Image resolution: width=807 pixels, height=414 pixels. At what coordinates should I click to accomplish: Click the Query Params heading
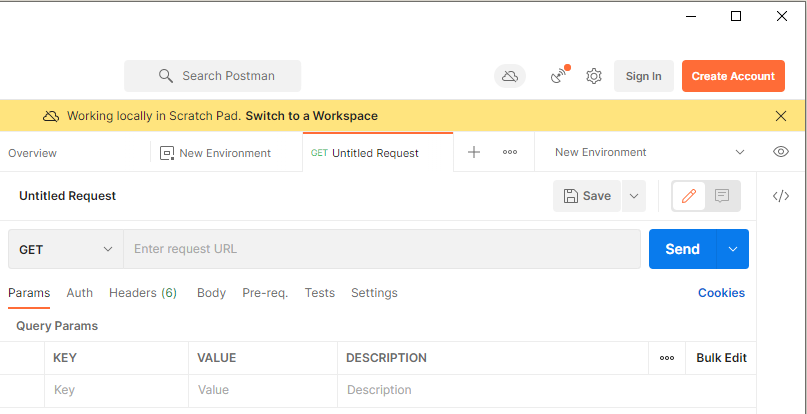pos(57,326)
